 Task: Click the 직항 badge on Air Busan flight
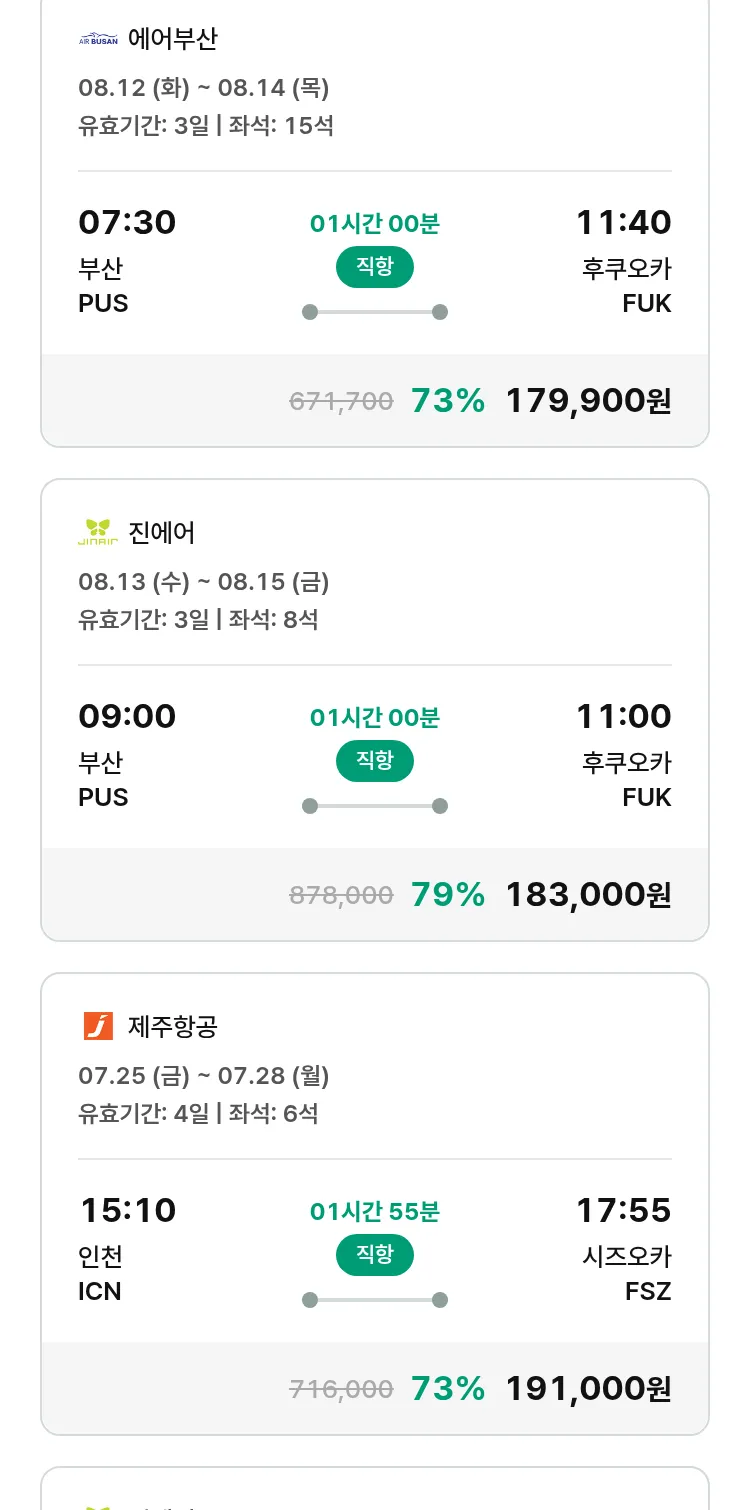(x=374, y=267)
